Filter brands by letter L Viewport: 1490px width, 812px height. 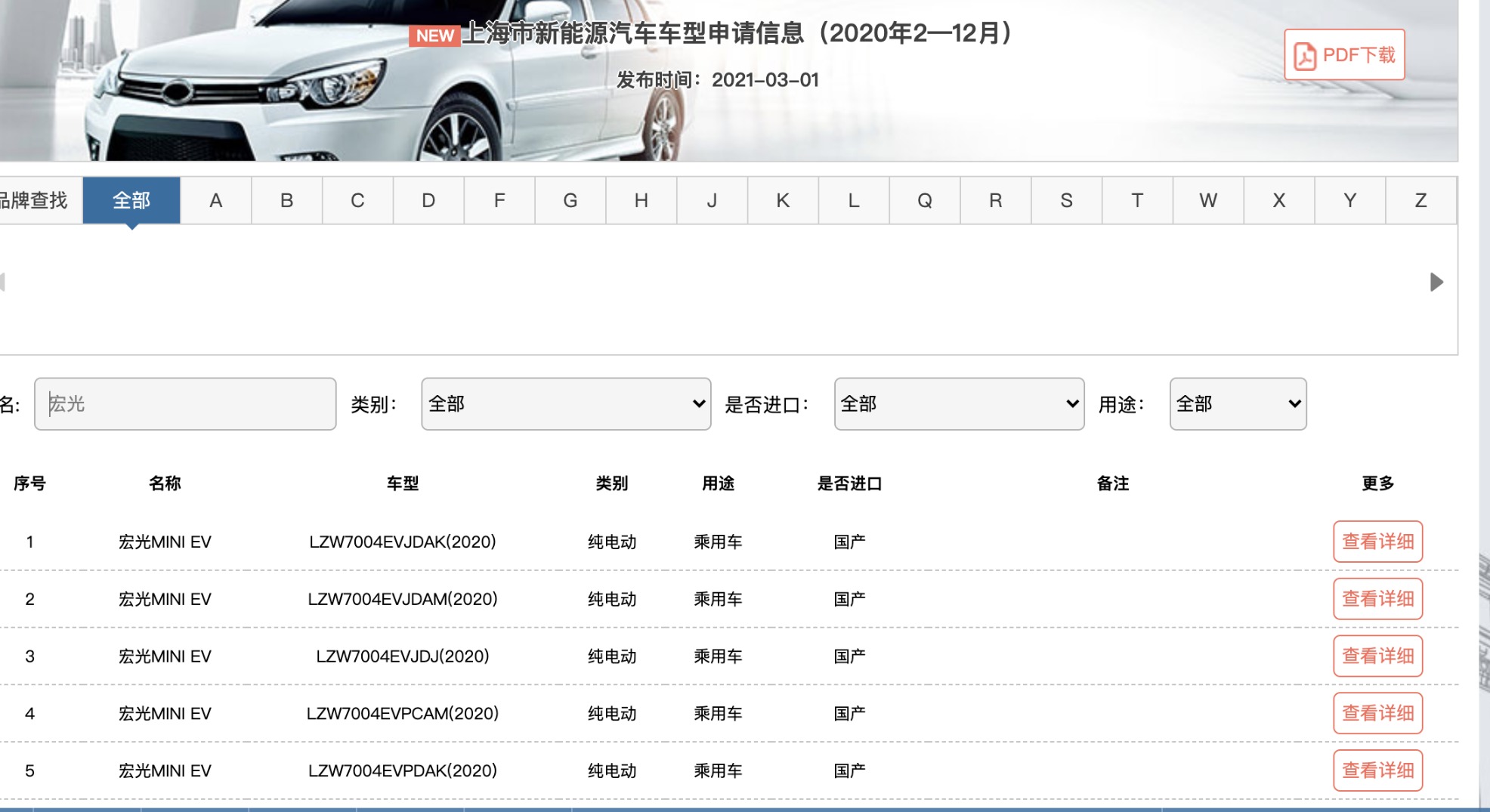coord(854,200)
